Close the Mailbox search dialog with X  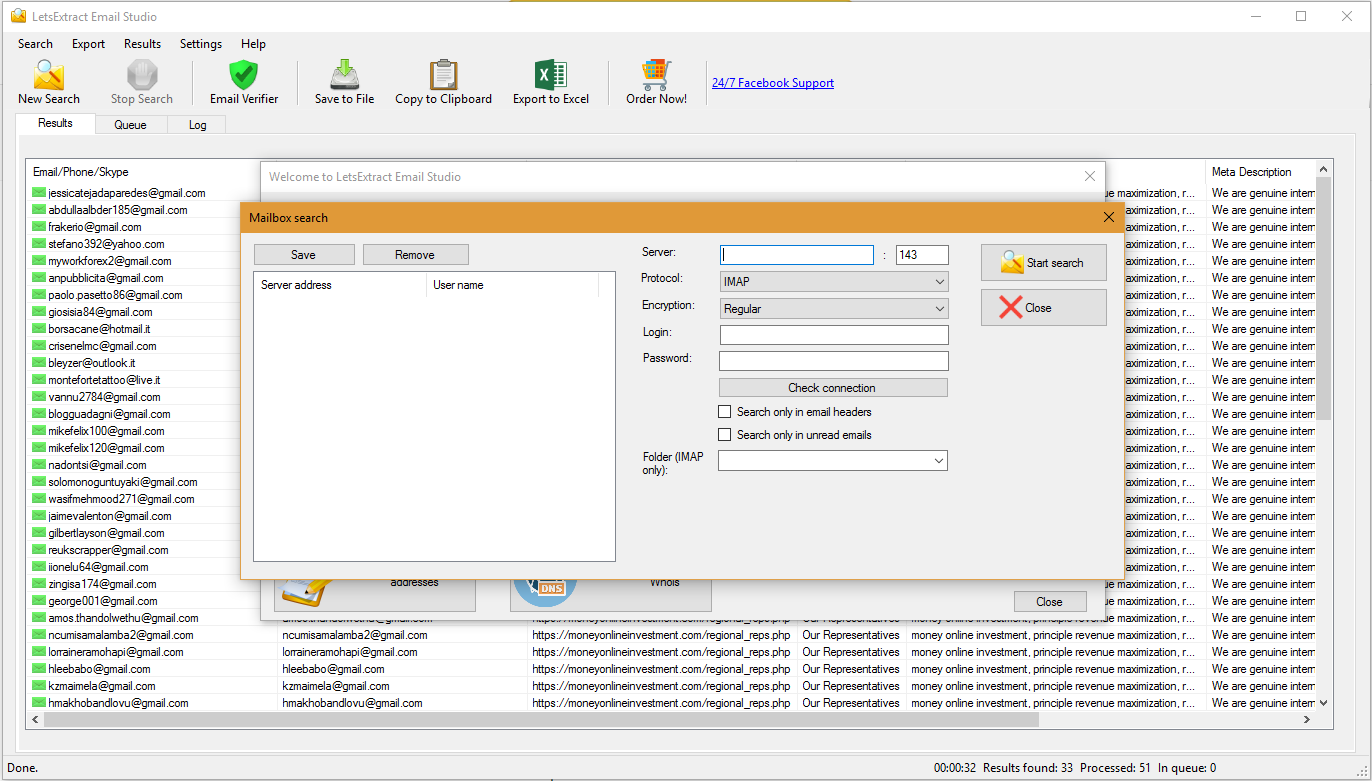coord(1108,217)
